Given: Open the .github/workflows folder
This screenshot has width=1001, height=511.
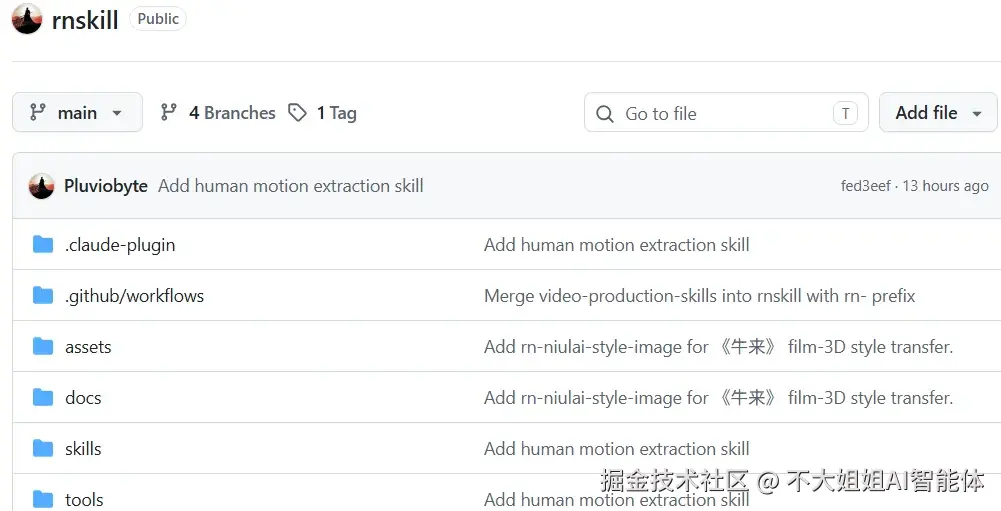Looking at the screenshot, I should 134,296.
